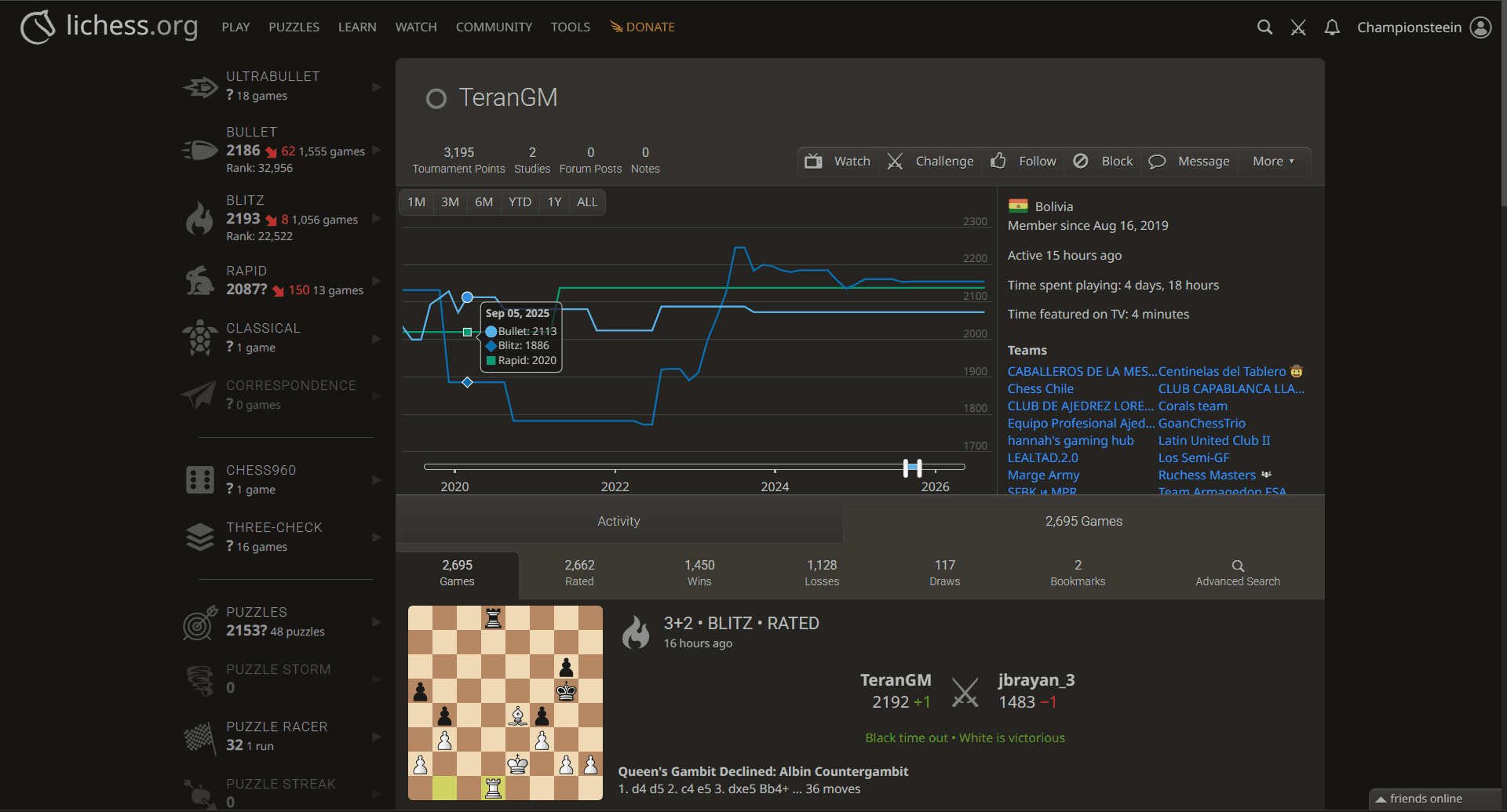Open the chess board game thumbnail
The width and height of the screenshot is (1507, 812).
505,703
